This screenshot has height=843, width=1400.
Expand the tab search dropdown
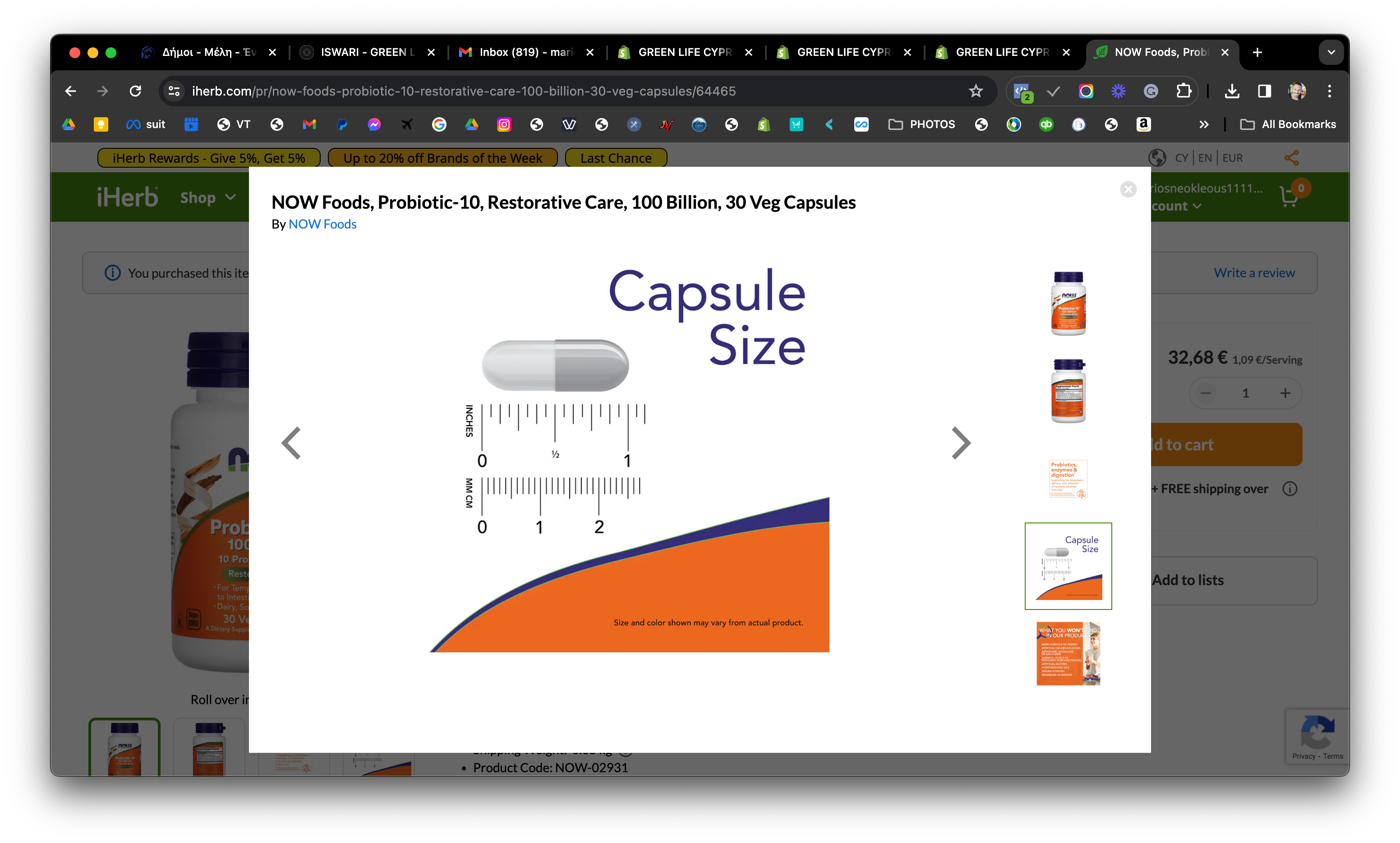[x=1331, y=52]
